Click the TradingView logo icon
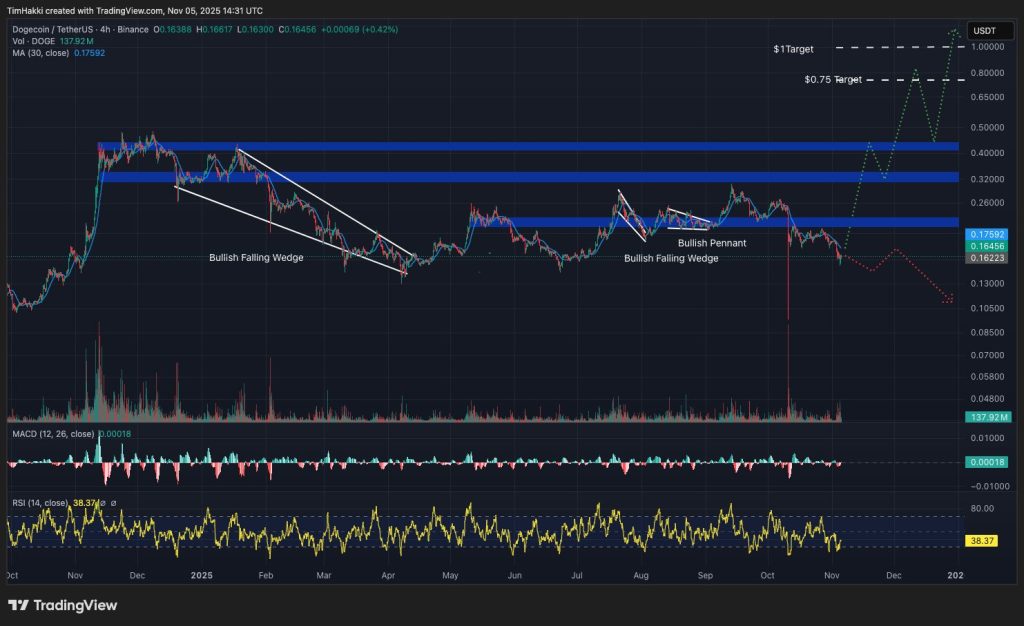 (18, 605)
